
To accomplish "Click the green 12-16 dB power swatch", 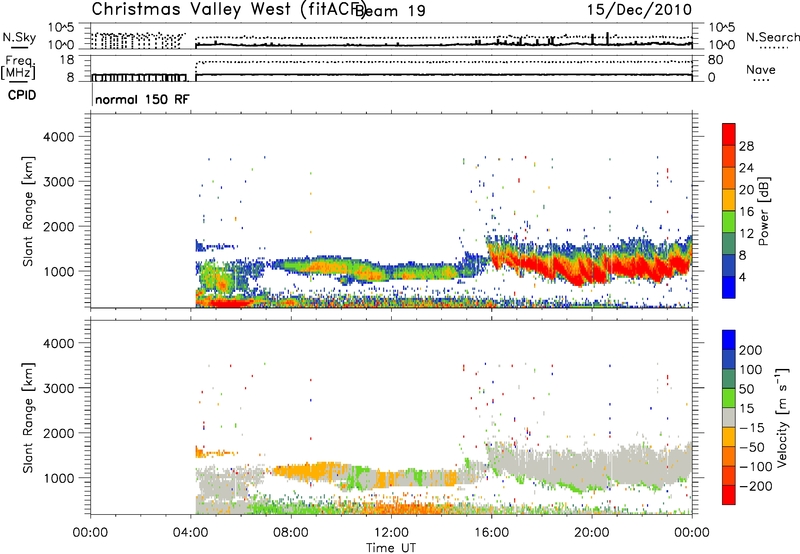I will click(729, 222).
